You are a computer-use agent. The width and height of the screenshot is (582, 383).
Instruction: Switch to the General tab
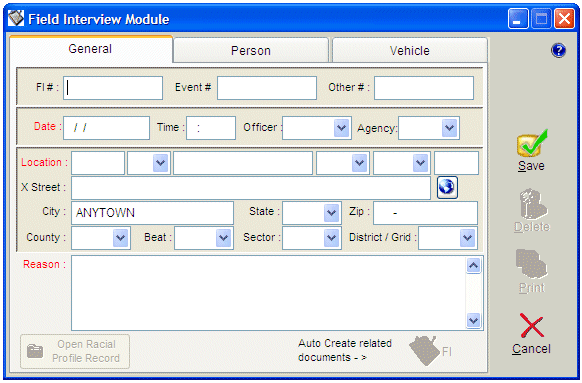click(x=91, y=49)
